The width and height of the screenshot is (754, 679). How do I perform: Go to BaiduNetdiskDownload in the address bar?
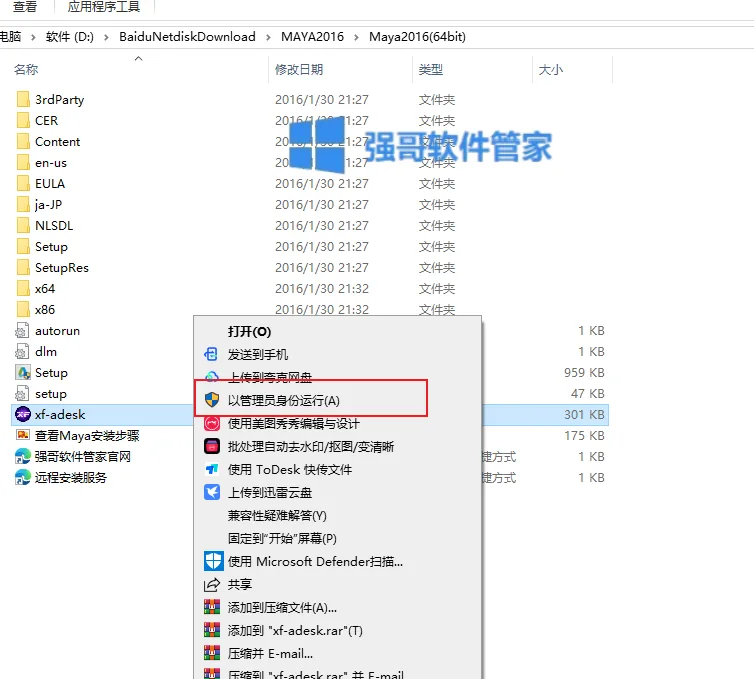[x=187, y=37]
